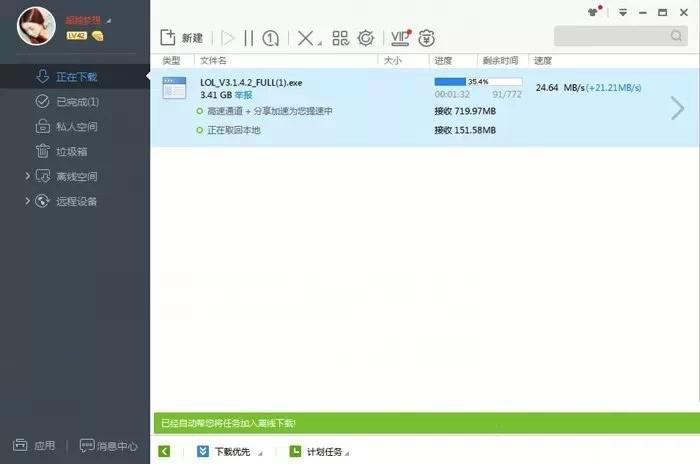The width and height of the screenshot is (700, 464).
Task: Open 私人空间 in the sidebar
Action: [x=75, y=127]
